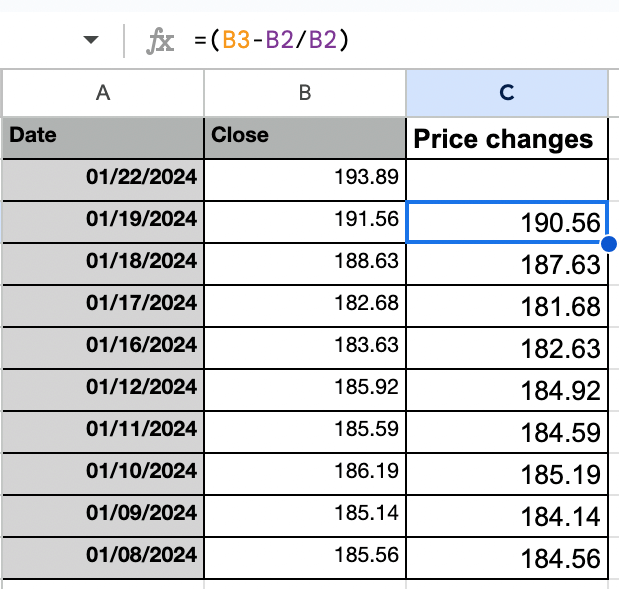Select the active cell showing 190.56
619x589 pixels.
tap(507, 222)
